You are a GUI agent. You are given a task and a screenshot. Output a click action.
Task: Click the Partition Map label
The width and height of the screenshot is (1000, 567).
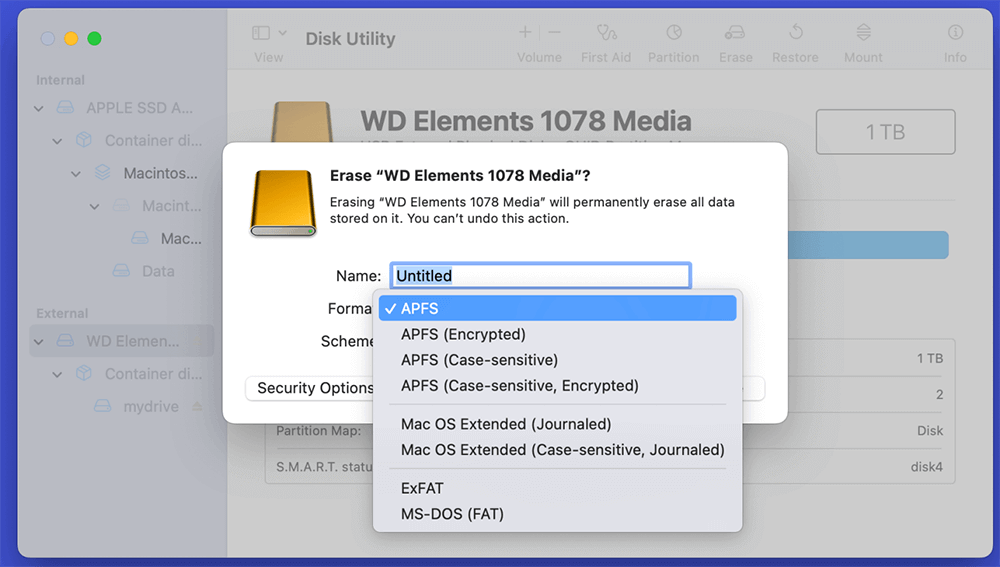pyautogui.click(x=318, y=431)
